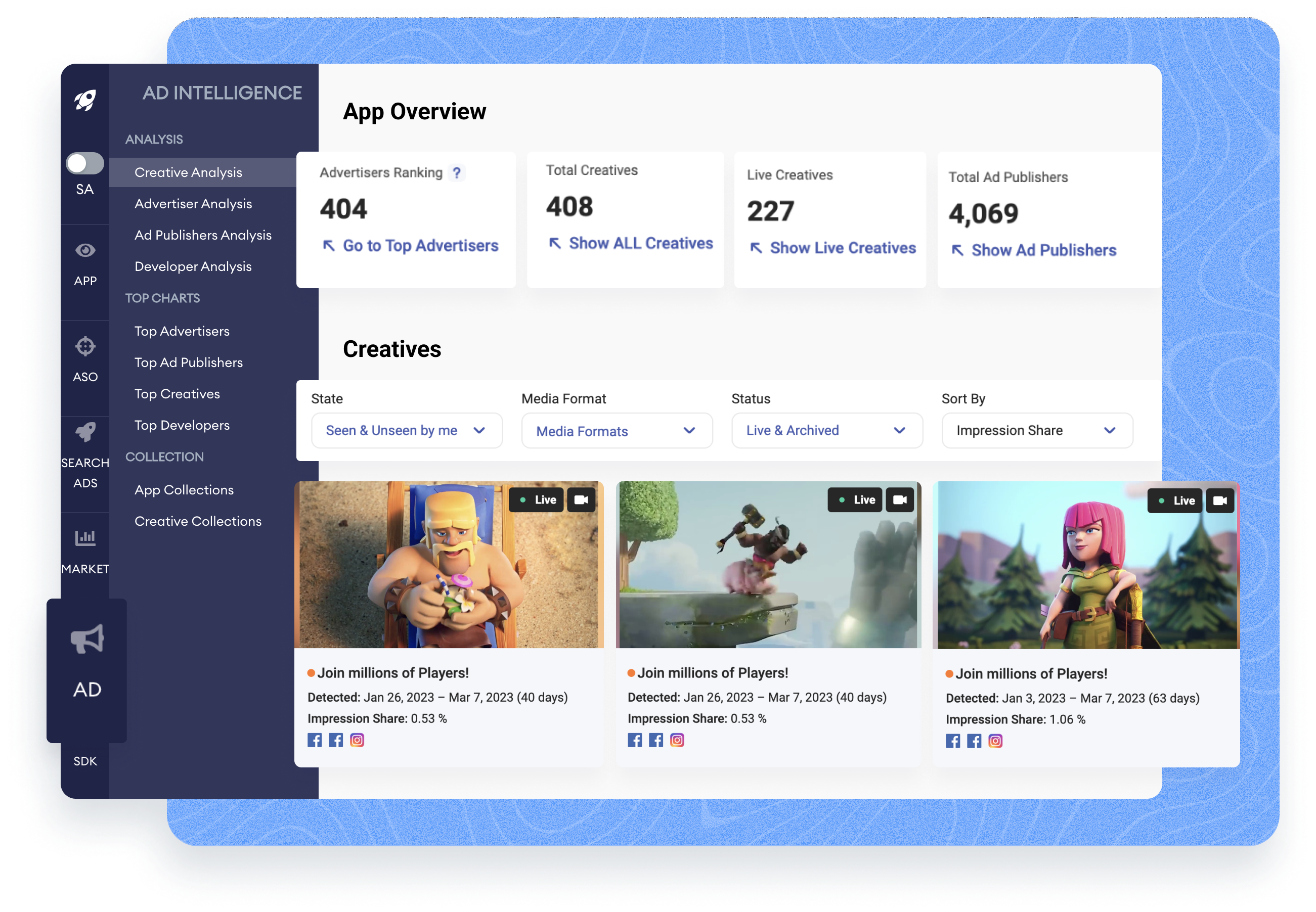
Task: Open App Collections
Action: pos(184,490)
